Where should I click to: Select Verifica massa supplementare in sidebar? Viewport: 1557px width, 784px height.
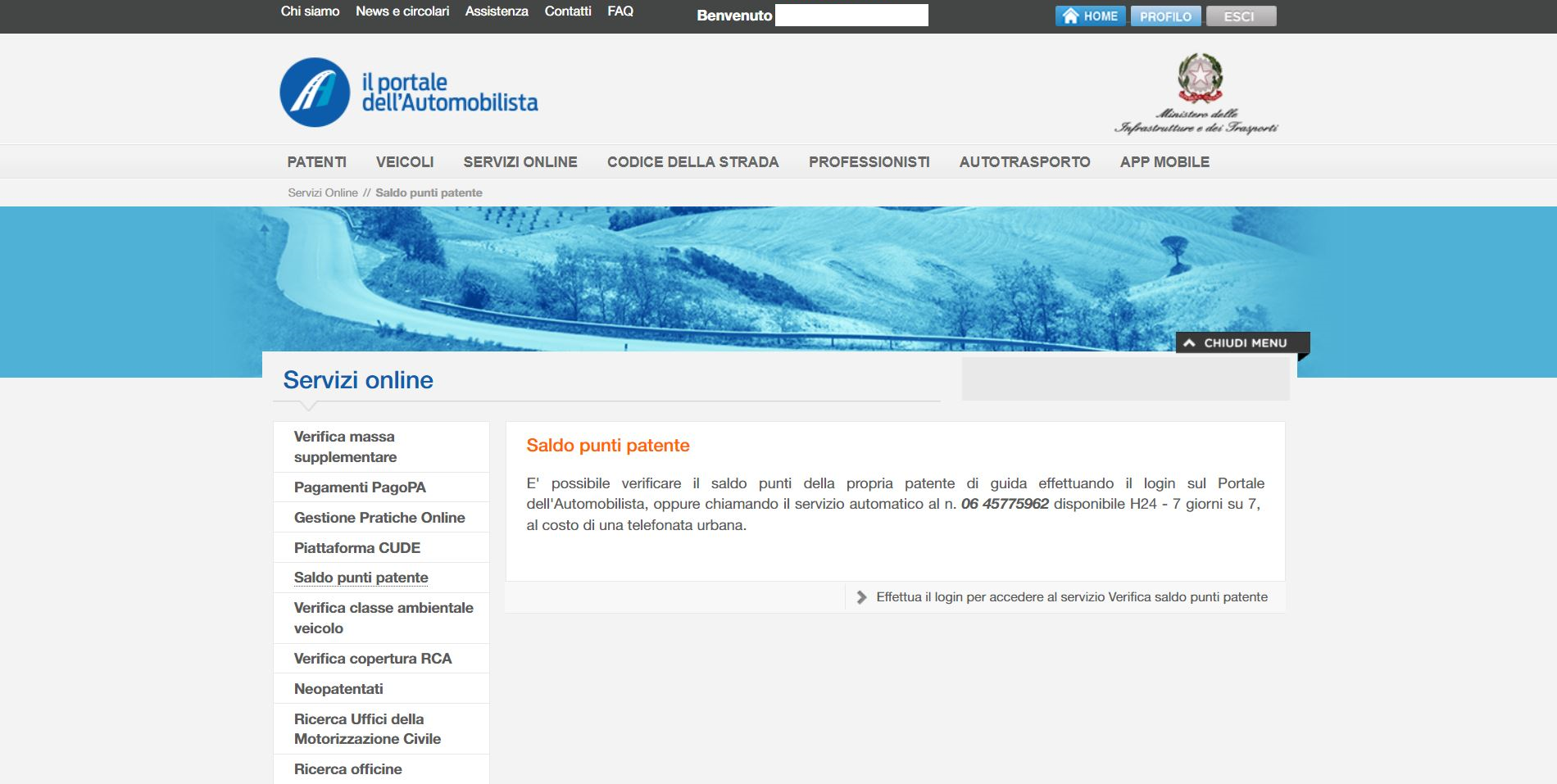[381, 446]
